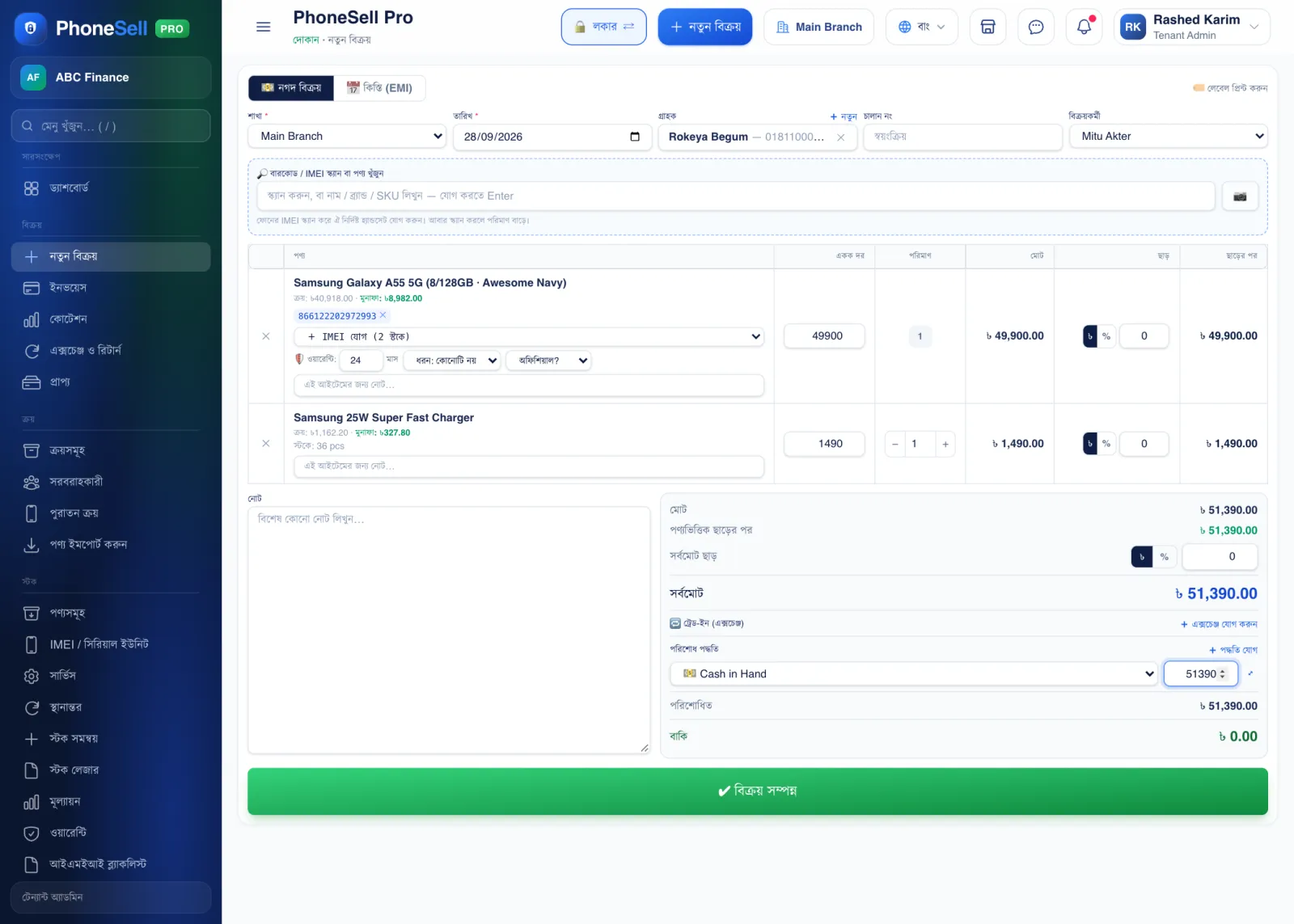This screenshot has width=1294, height=924.
Task: Open the chat messages icon
Action: pyautogui.click(x=1035, y=27)
